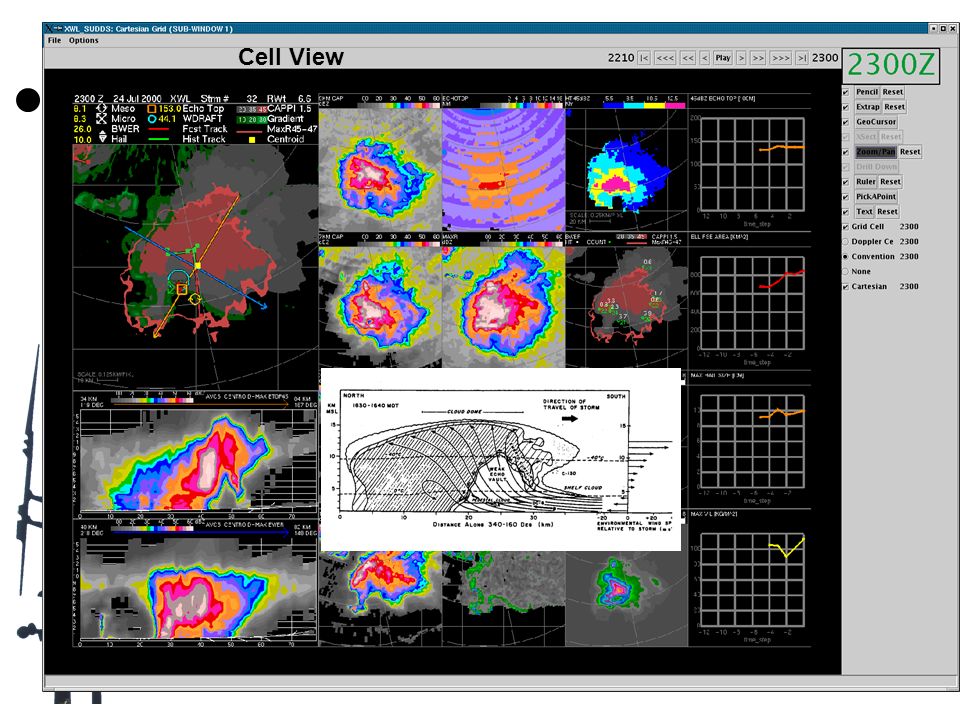Click the blue track arrowhead on map

pyautogui.click(x=264, y=306)
